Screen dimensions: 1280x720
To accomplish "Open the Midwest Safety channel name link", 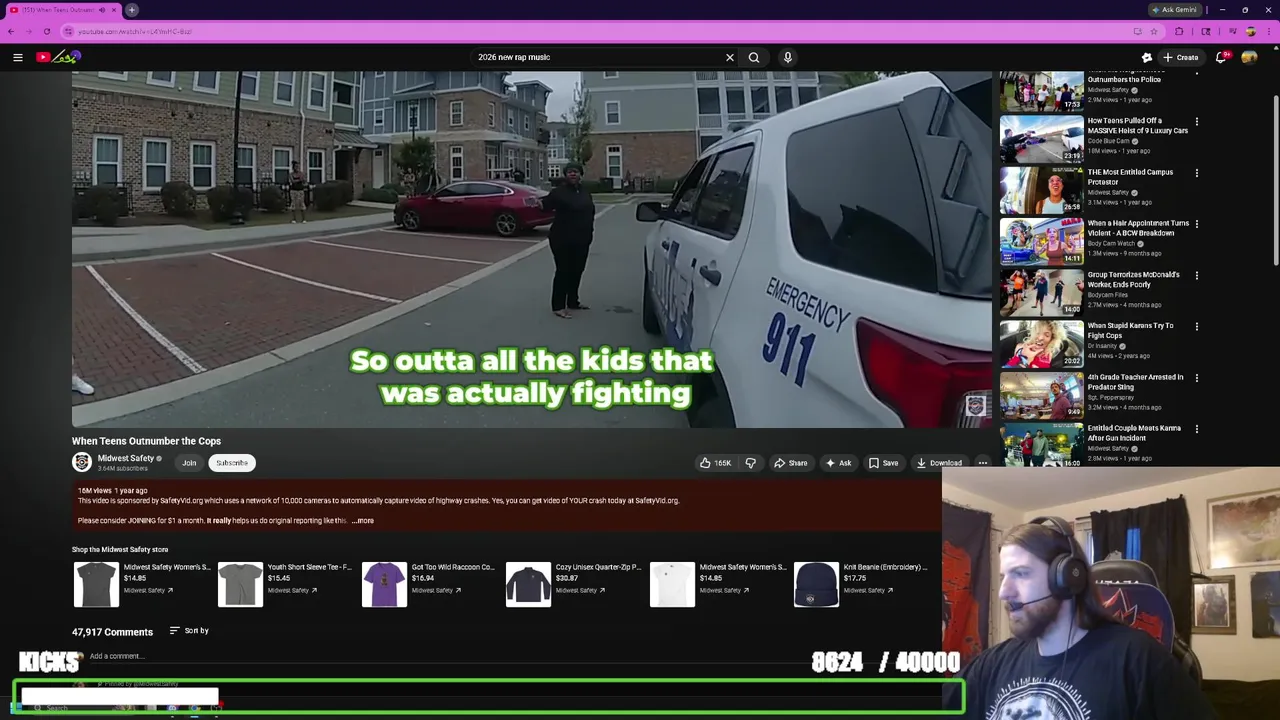I will (x=126, y=458).
